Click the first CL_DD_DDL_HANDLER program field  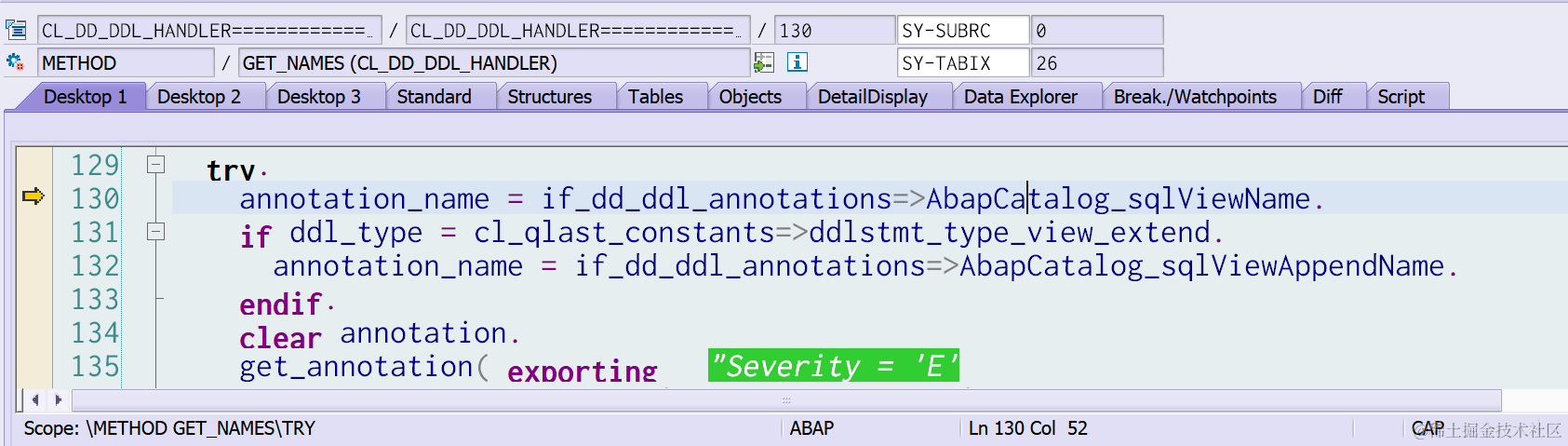click(x=209, y=30)
